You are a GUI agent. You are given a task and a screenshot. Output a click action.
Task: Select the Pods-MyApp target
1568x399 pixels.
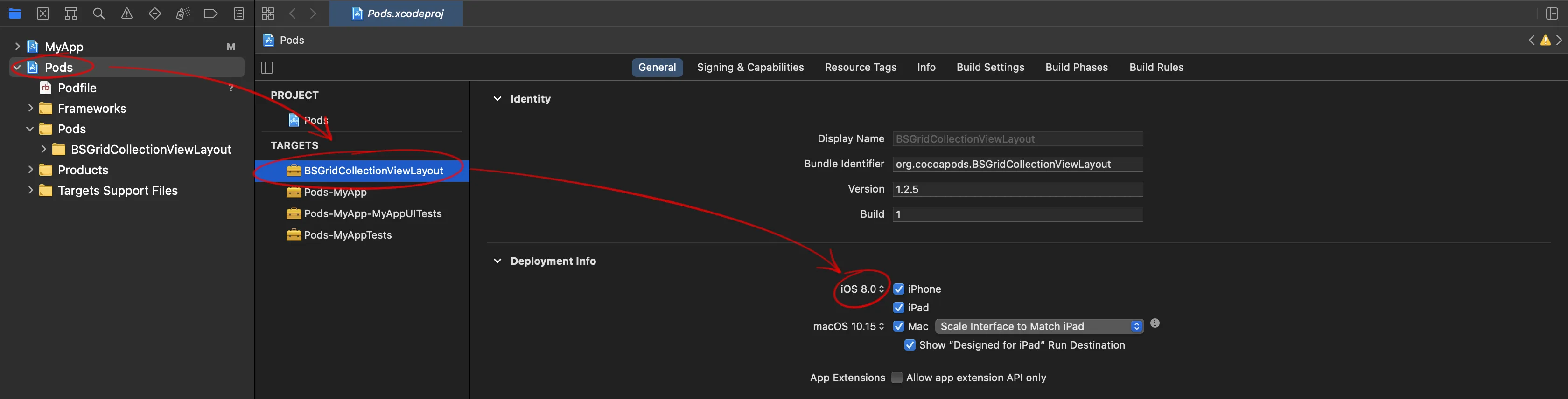click(x=336, y=192)
